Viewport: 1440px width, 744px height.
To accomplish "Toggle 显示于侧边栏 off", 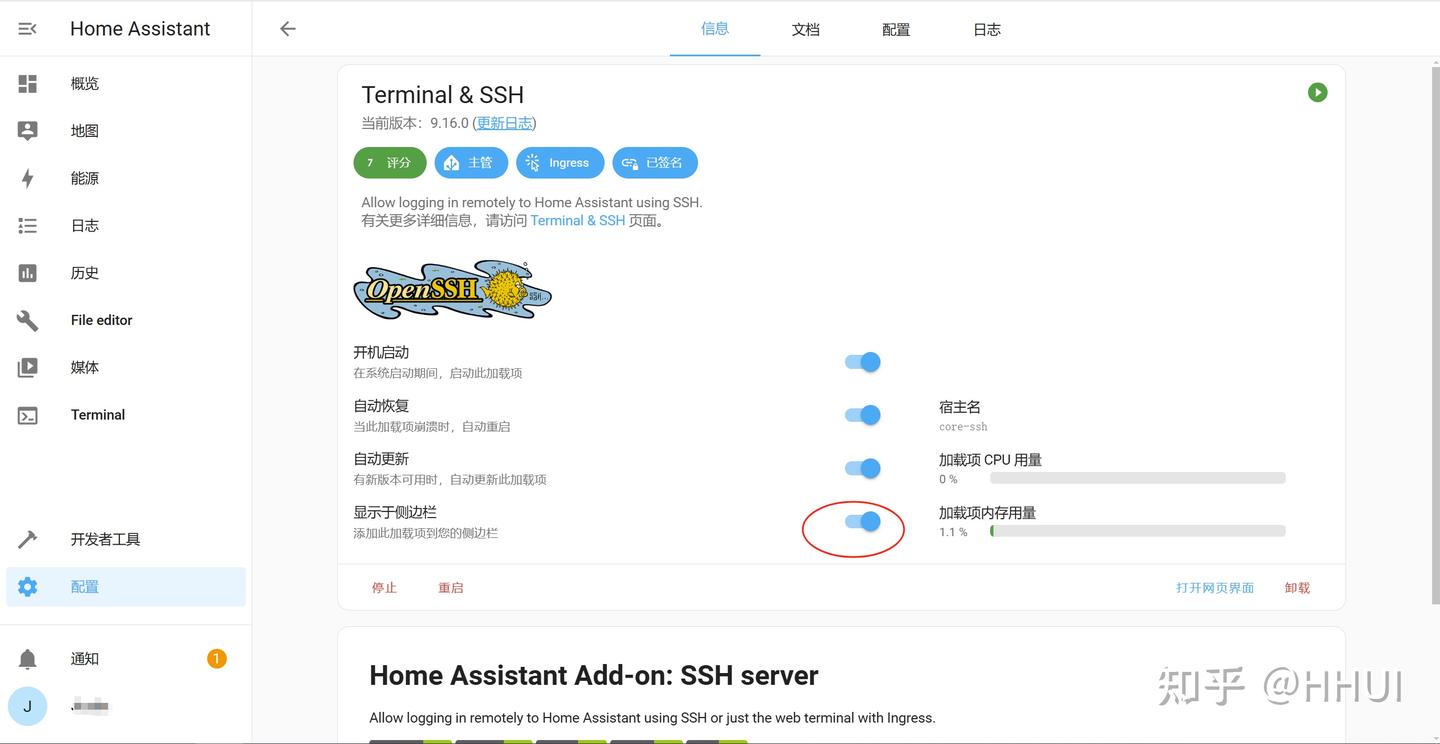I will [x=861, y=521].
